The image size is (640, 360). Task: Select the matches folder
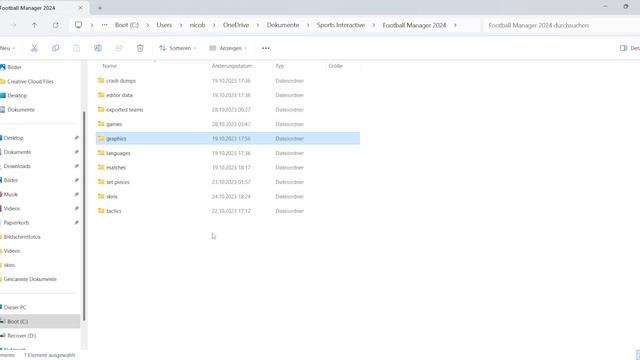tap(228, 167)
